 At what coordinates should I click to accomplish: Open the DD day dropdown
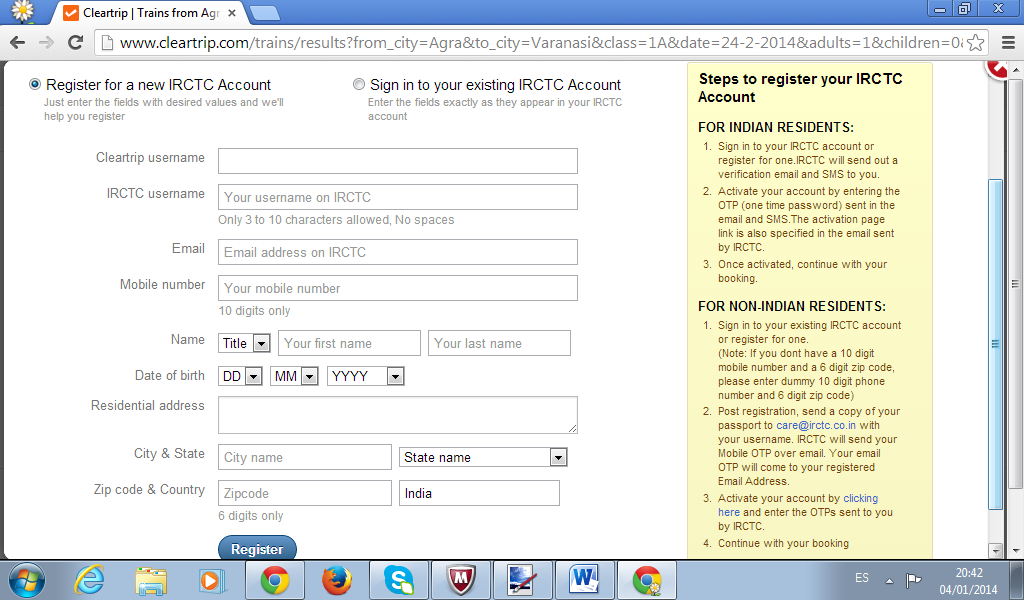coord(240,376)
